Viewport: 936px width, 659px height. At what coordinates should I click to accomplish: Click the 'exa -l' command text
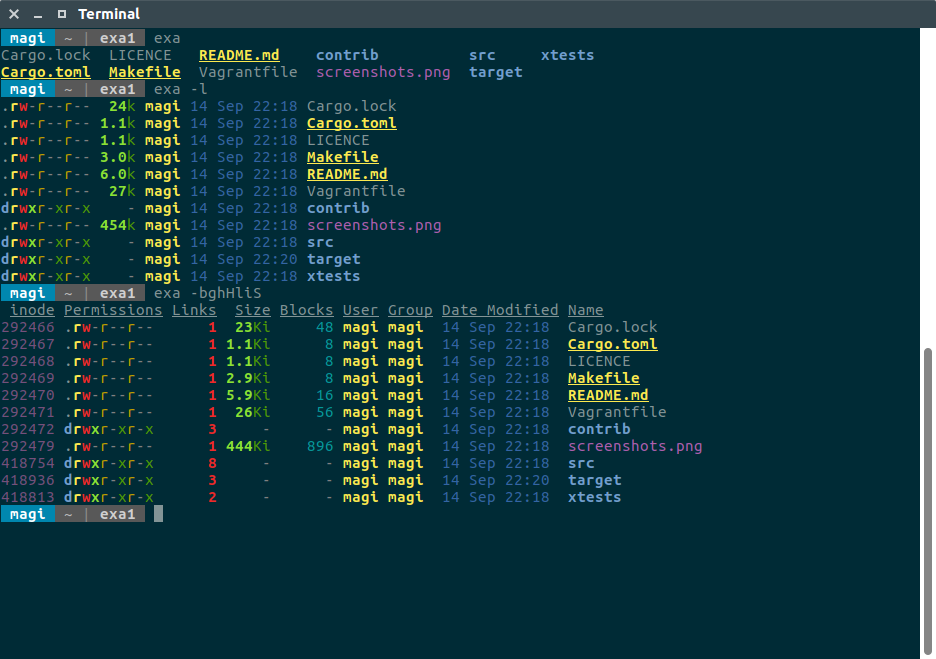click(180, 89)
